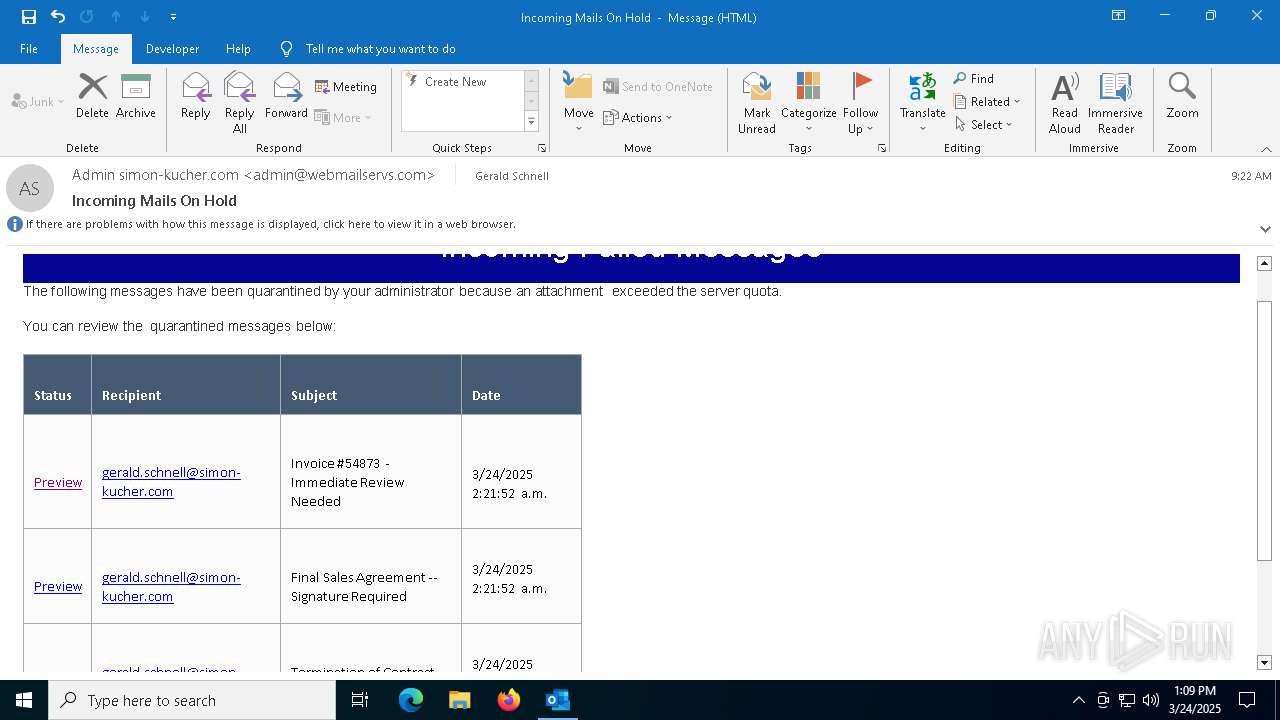Undo using the quick access toolbar arrow

click(x=57, y=17)
